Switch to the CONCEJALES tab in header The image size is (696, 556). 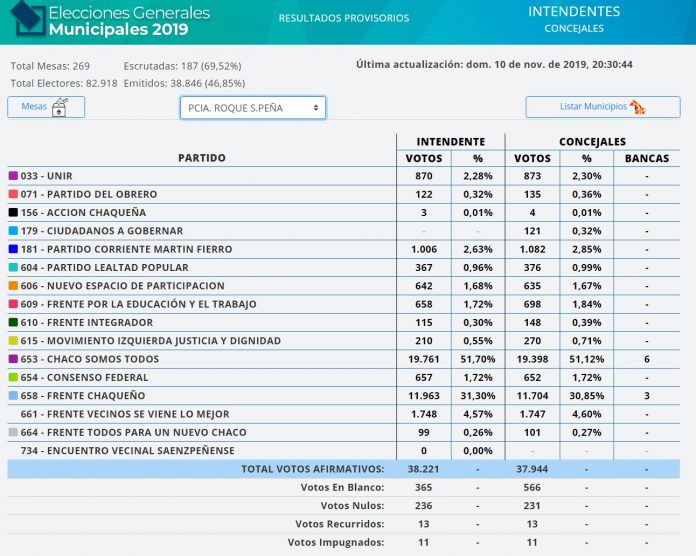coord(574,28)
